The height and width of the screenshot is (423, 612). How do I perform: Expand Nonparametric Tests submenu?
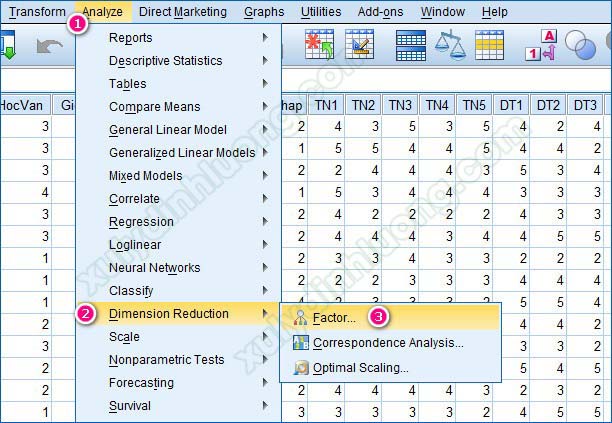click(178, 360)
